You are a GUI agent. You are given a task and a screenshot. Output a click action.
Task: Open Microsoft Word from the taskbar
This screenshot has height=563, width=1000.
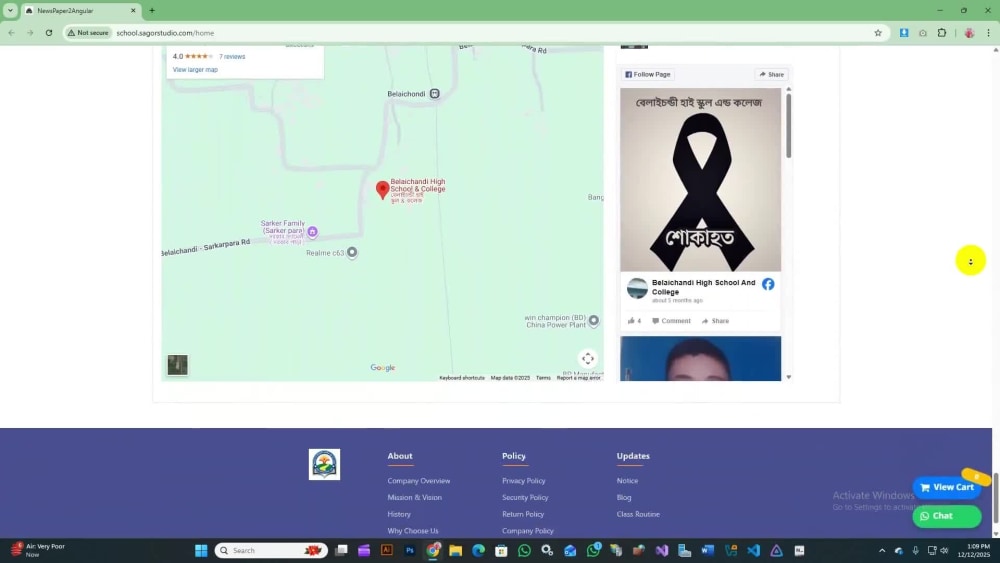click(x=707, y=550)
